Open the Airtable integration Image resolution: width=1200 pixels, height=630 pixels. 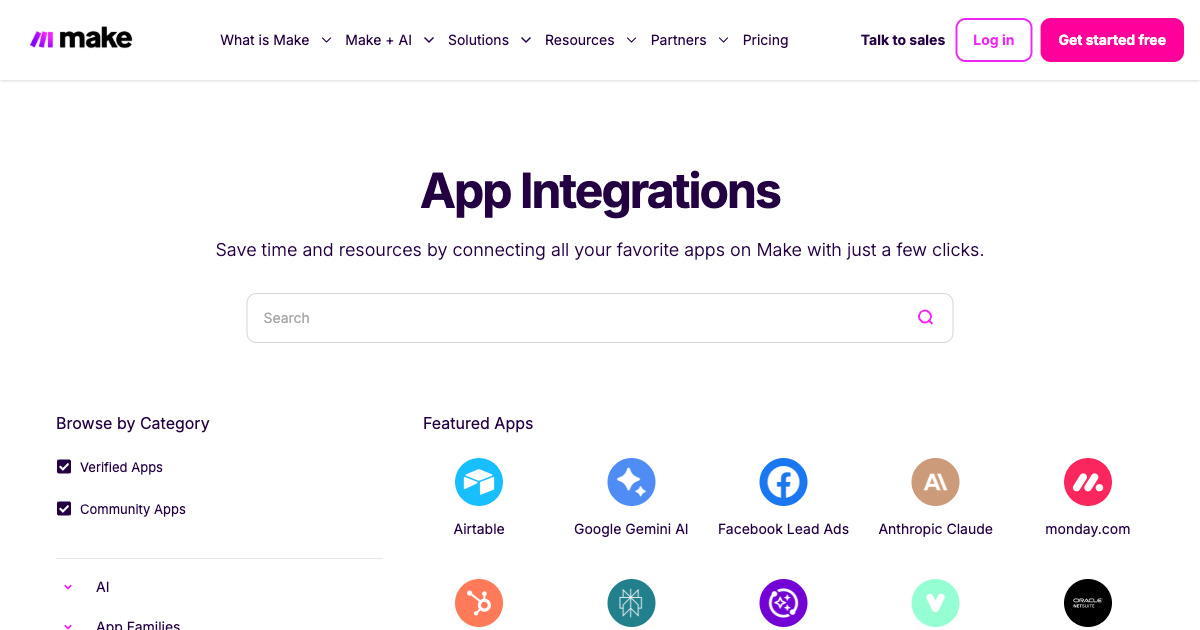click(479, 481)
